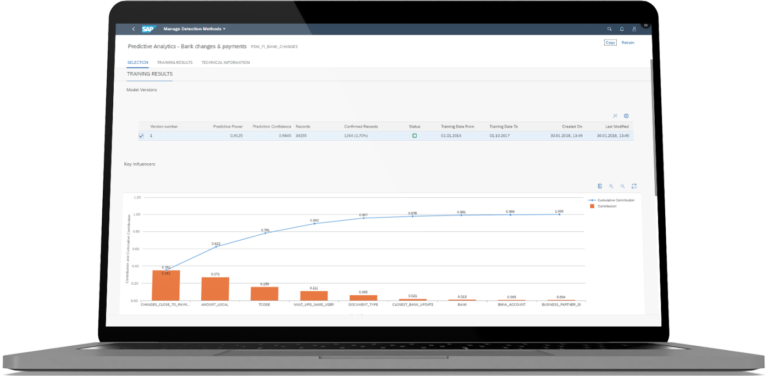Toggle chart legend icon above Key Influencers chart
This screenshot has height=376, width=768.
600,186
